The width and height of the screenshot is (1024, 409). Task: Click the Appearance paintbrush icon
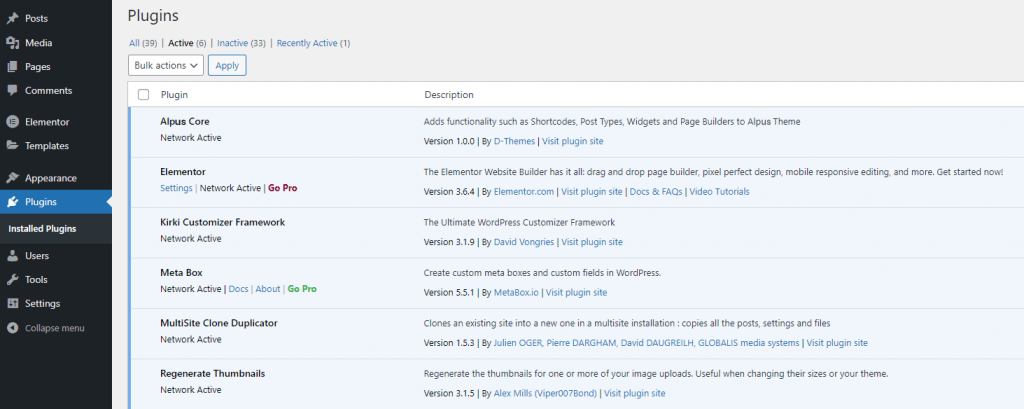[12, 178]
